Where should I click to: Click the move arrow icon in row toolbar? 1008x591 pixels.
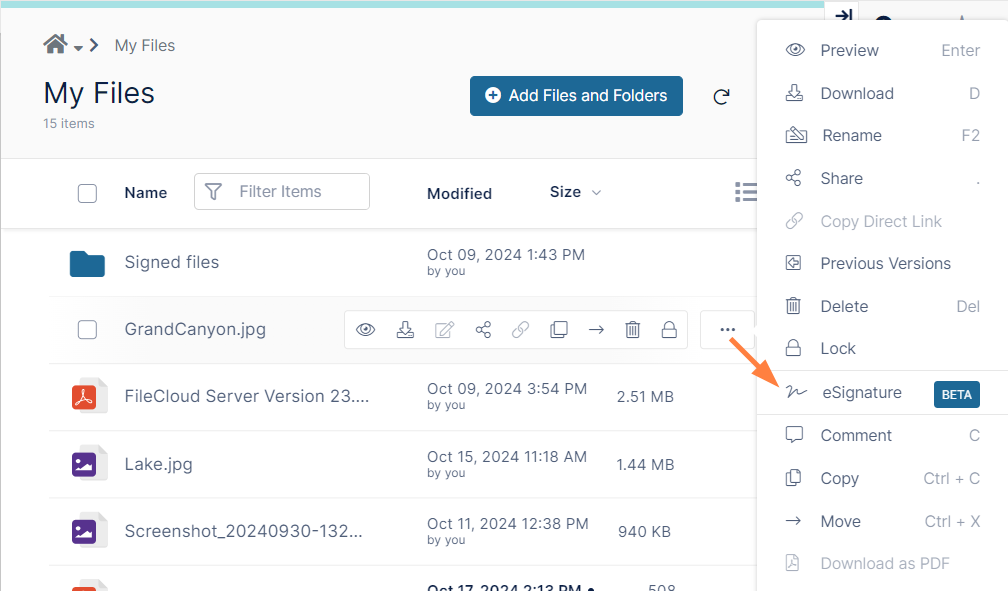pos(596,329)
